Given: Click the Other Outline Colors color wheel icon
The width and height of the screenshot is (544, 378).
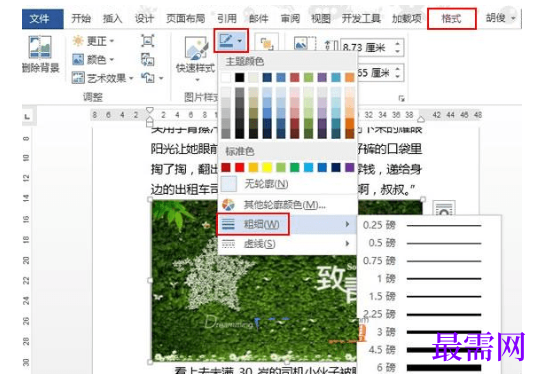Looking at the screenshot, I should pos(228,205).
